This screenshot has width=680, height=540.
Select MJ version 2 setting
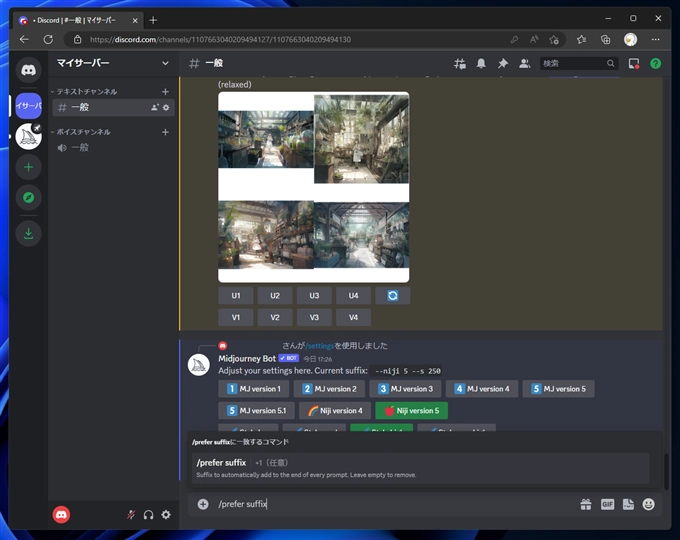(329, 389)
